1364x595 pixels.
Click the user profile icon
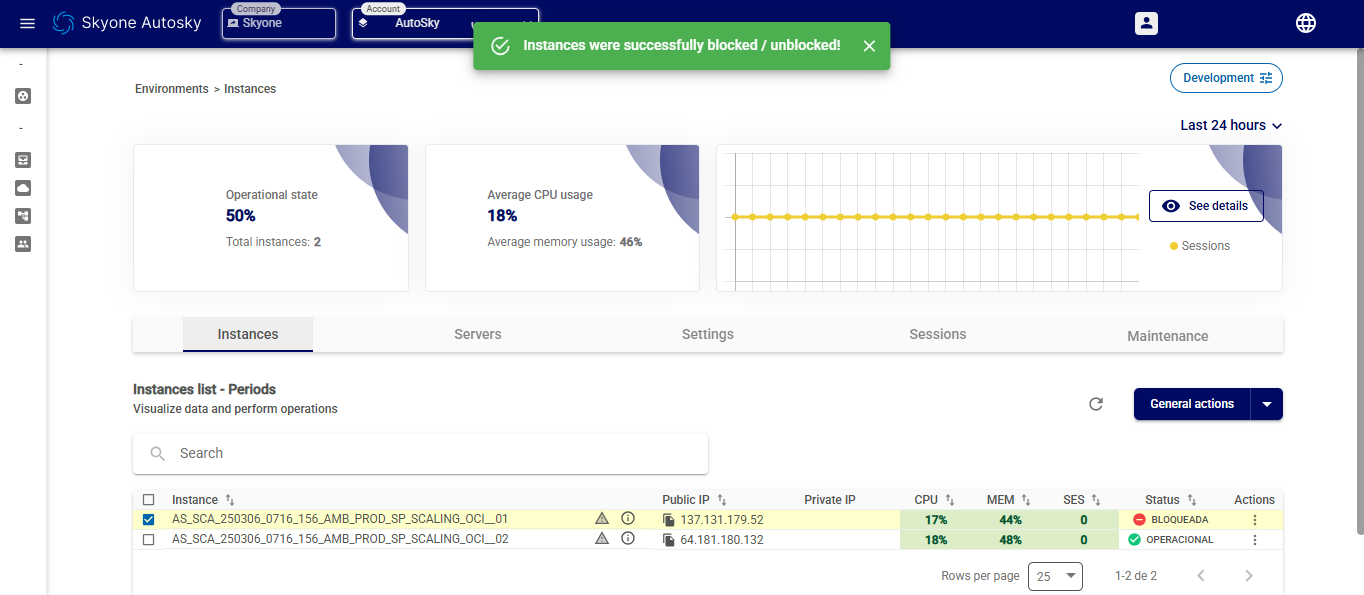pos(1146,23)
